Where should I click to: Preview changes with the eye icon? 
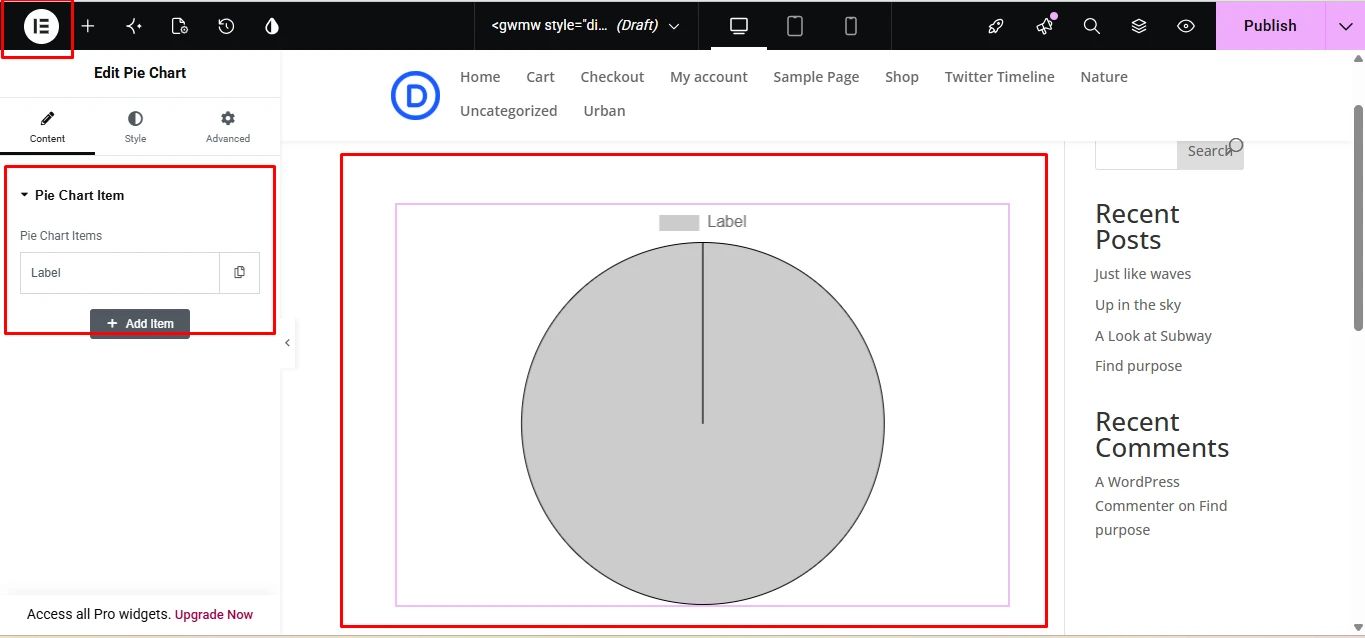point(1186,26)
